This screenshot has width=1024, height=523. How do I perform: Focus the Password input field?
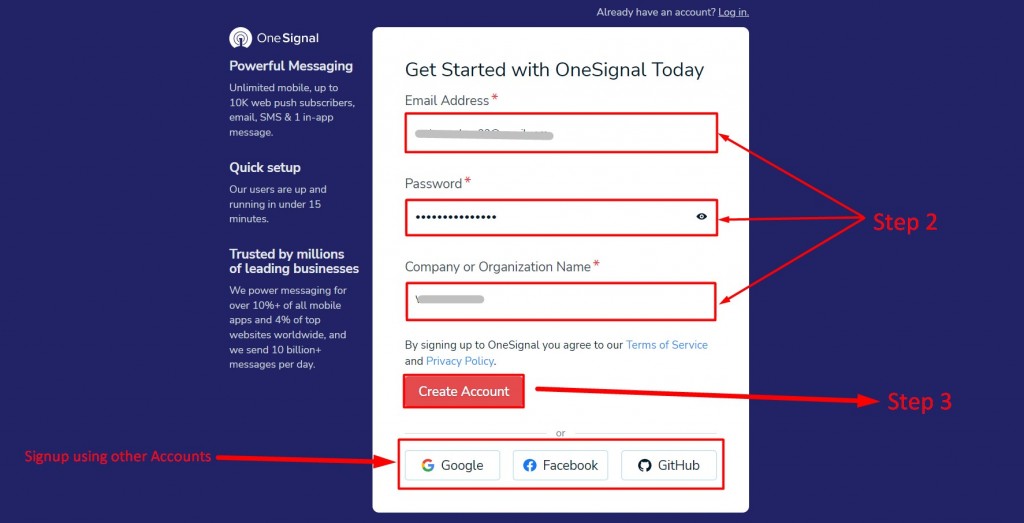coord(561,217)
